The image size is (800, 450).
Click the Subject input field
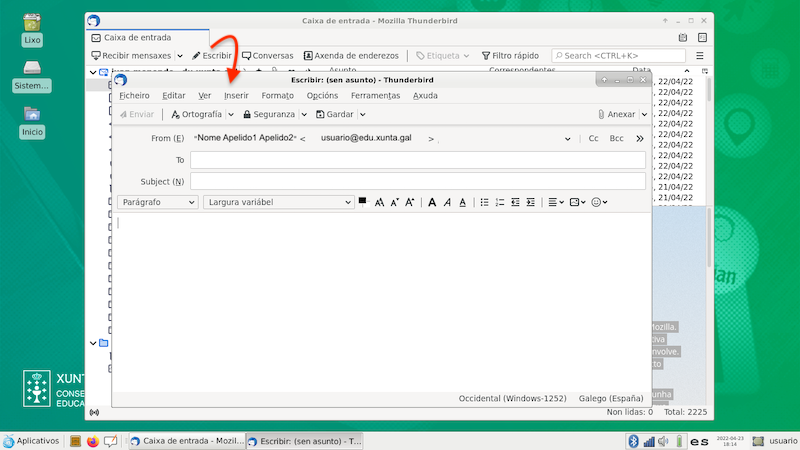click(x=417, y=181)
